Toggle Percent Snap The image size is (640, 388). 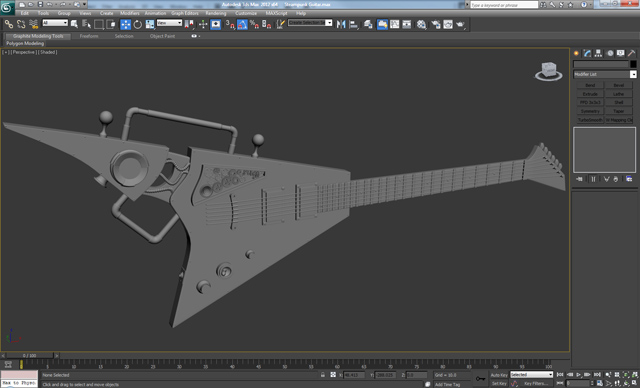pyautogui.click(x=254, y=24)
